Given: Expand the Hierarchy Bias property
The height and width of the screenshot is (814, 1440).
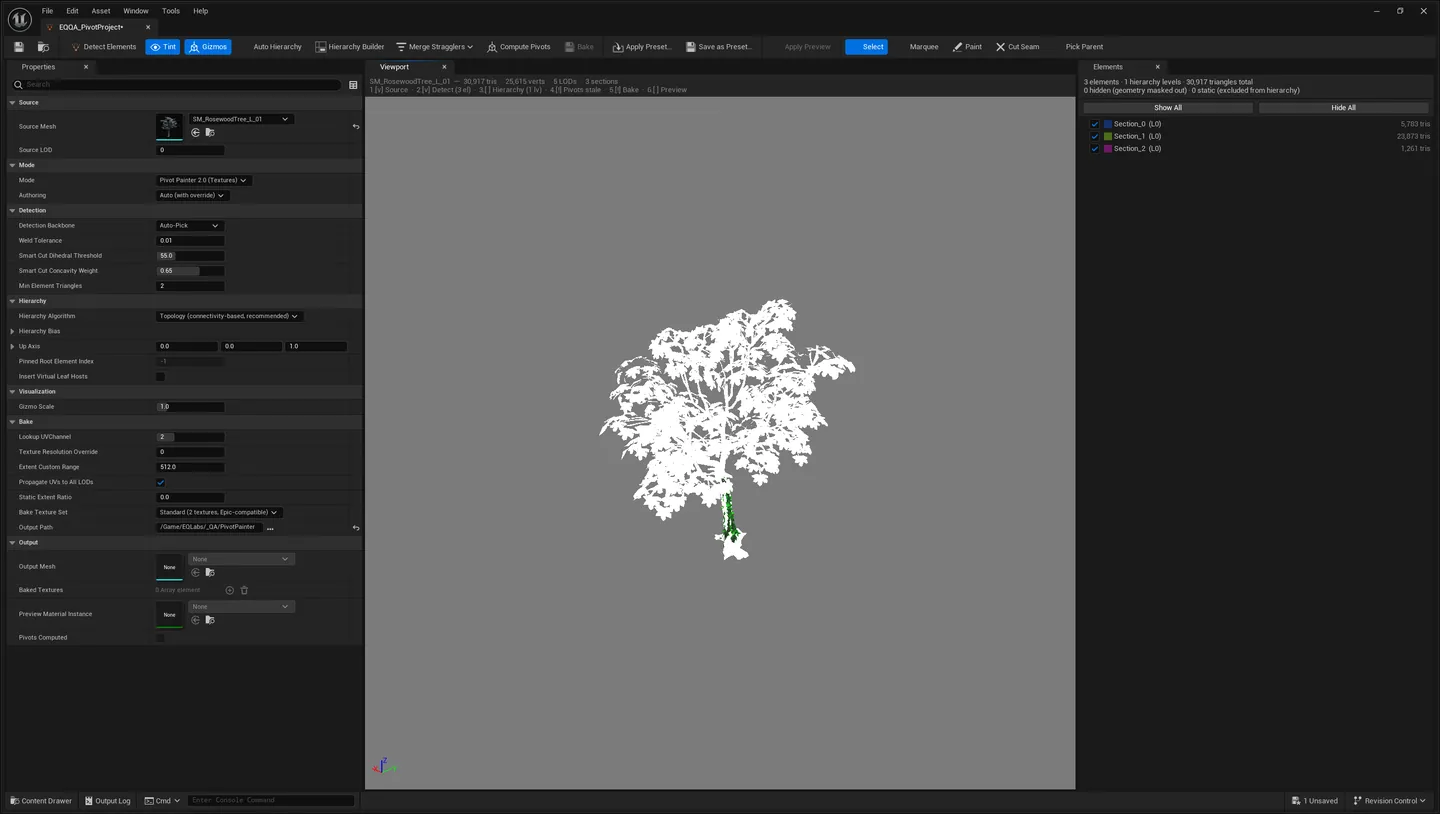Looking at the screenshot, I should coord(12,331).
